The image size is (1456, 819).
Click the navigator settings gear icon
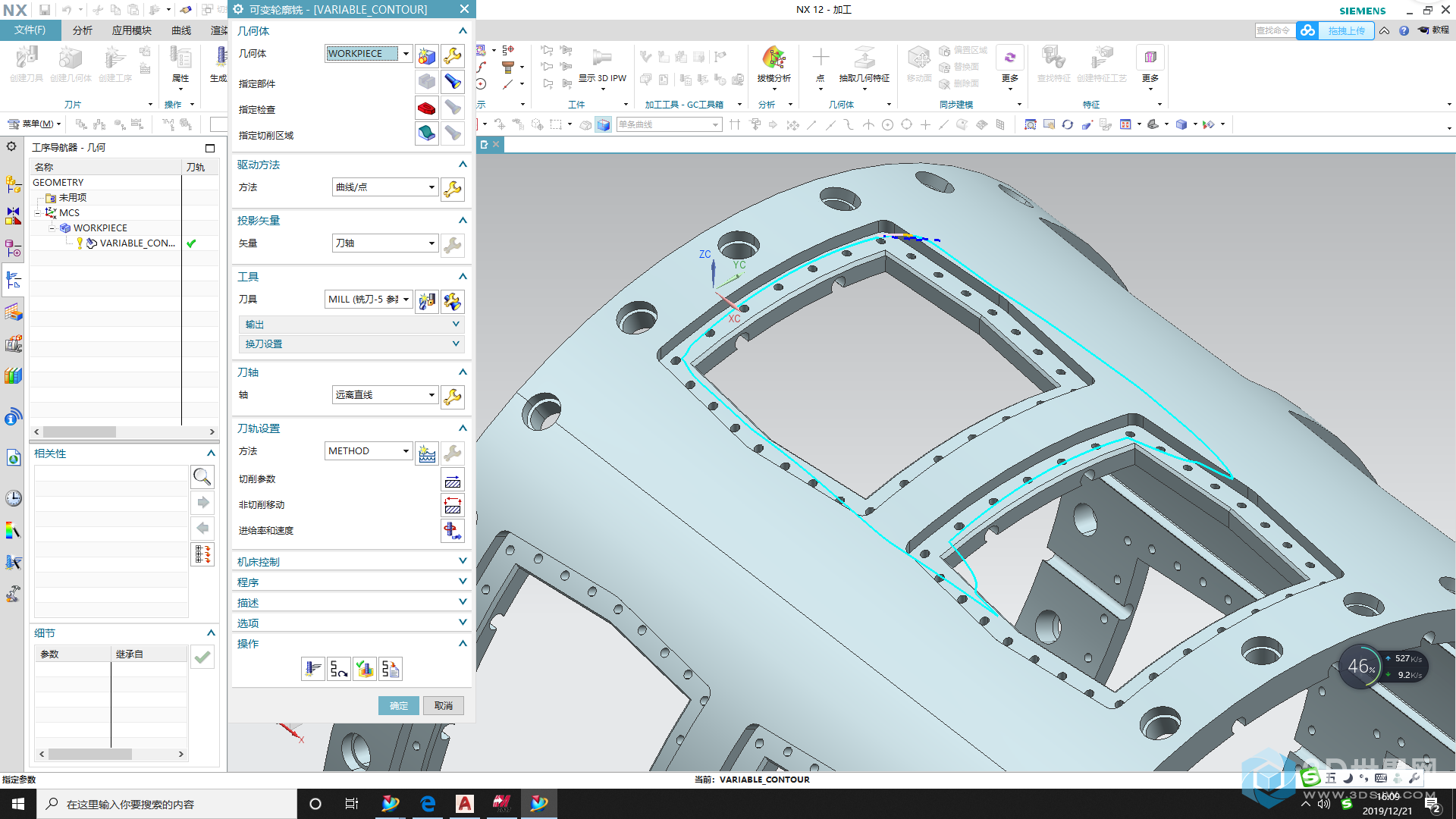pyautogui.click(x=11, y=146)
